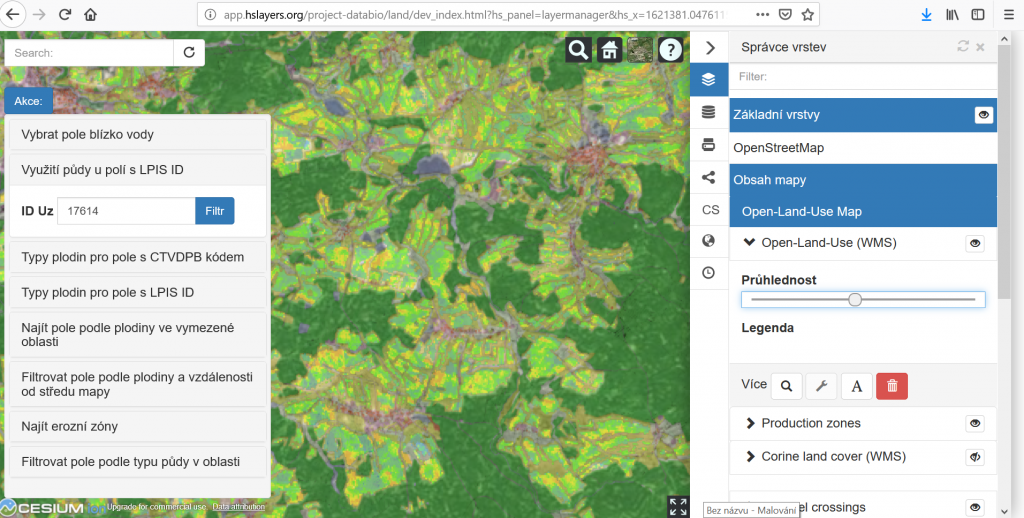Expand Vybrat pole blízko vody action
1024x518 pixels.
138,135
